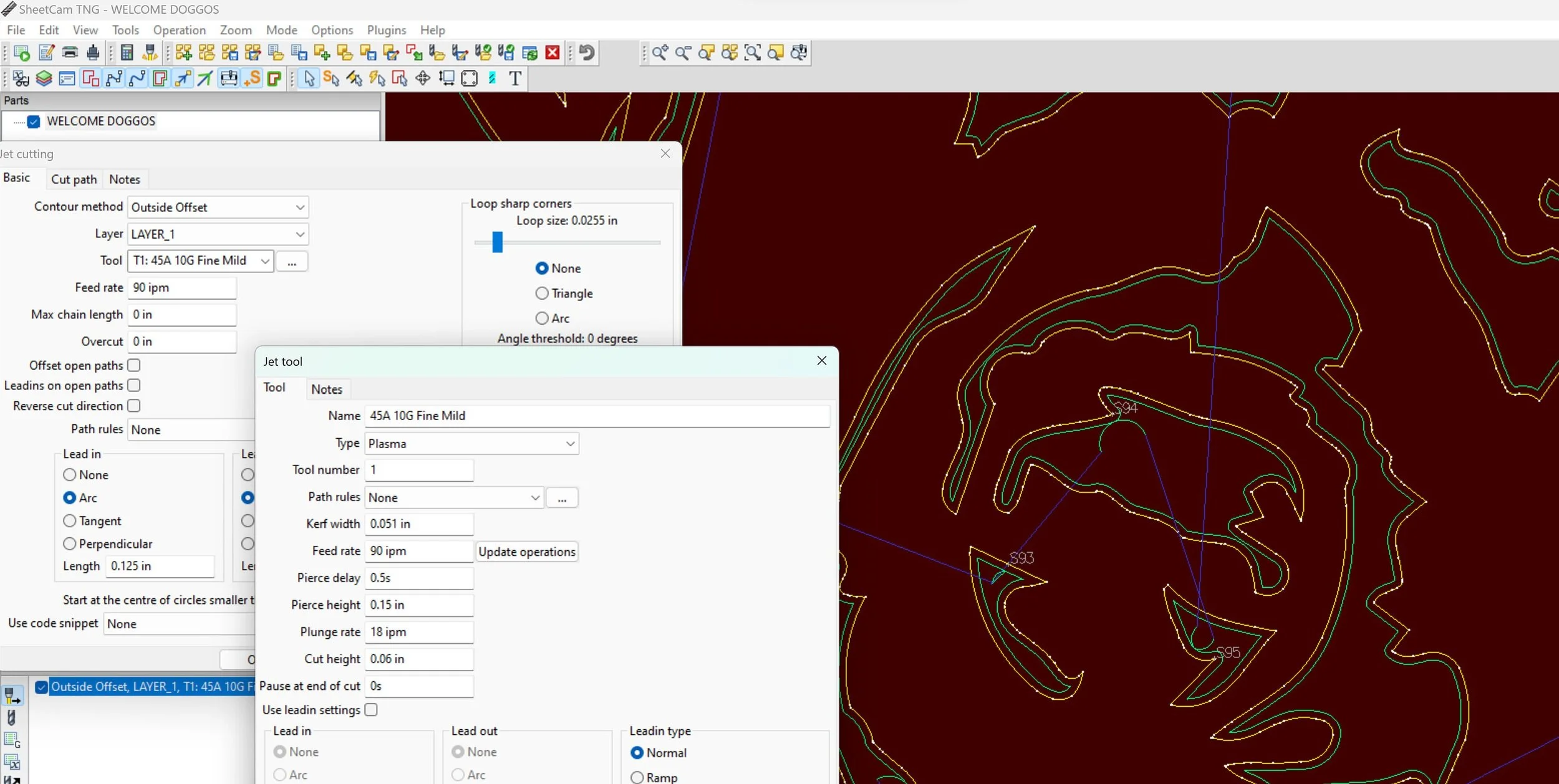This screenshot has height=784, width=1559.
Task: Click the layers stack icon
Action: (44, 79)
